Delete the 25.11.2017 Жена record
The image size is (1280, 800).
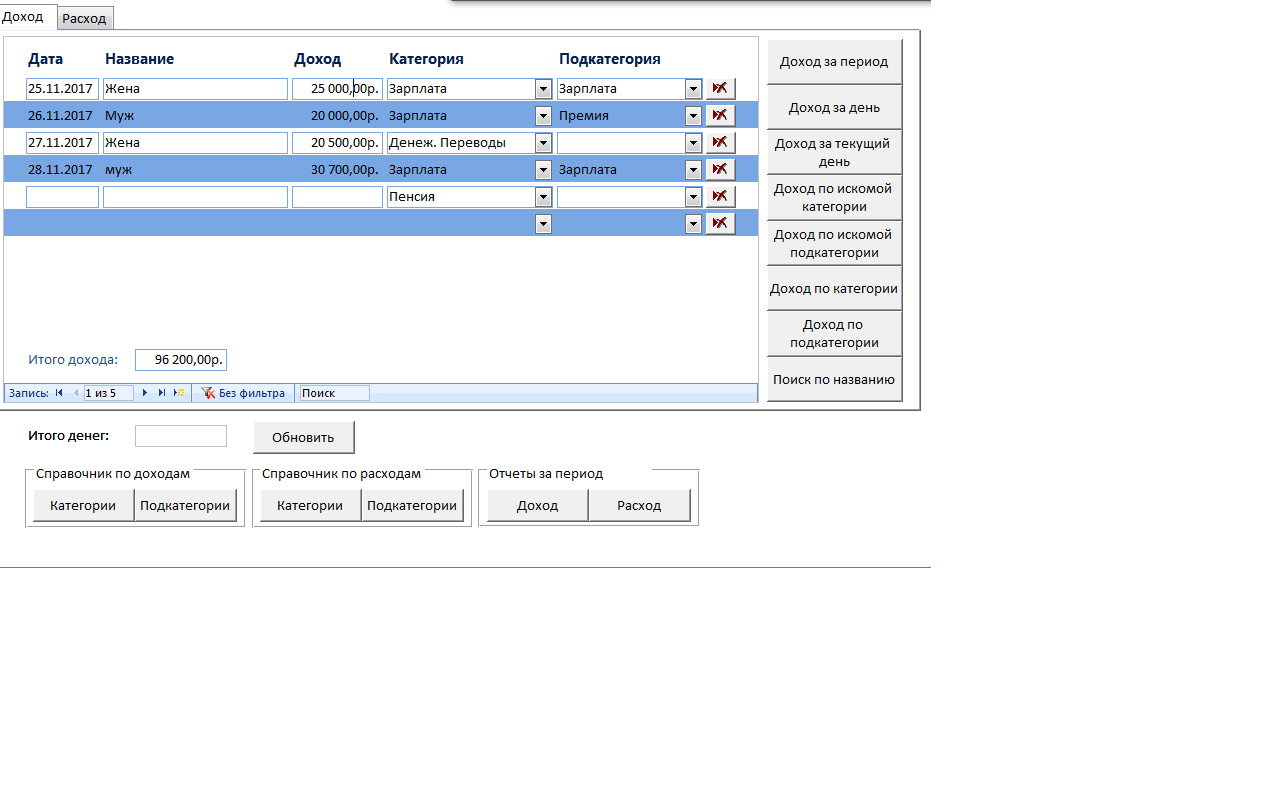coord(720,88)
